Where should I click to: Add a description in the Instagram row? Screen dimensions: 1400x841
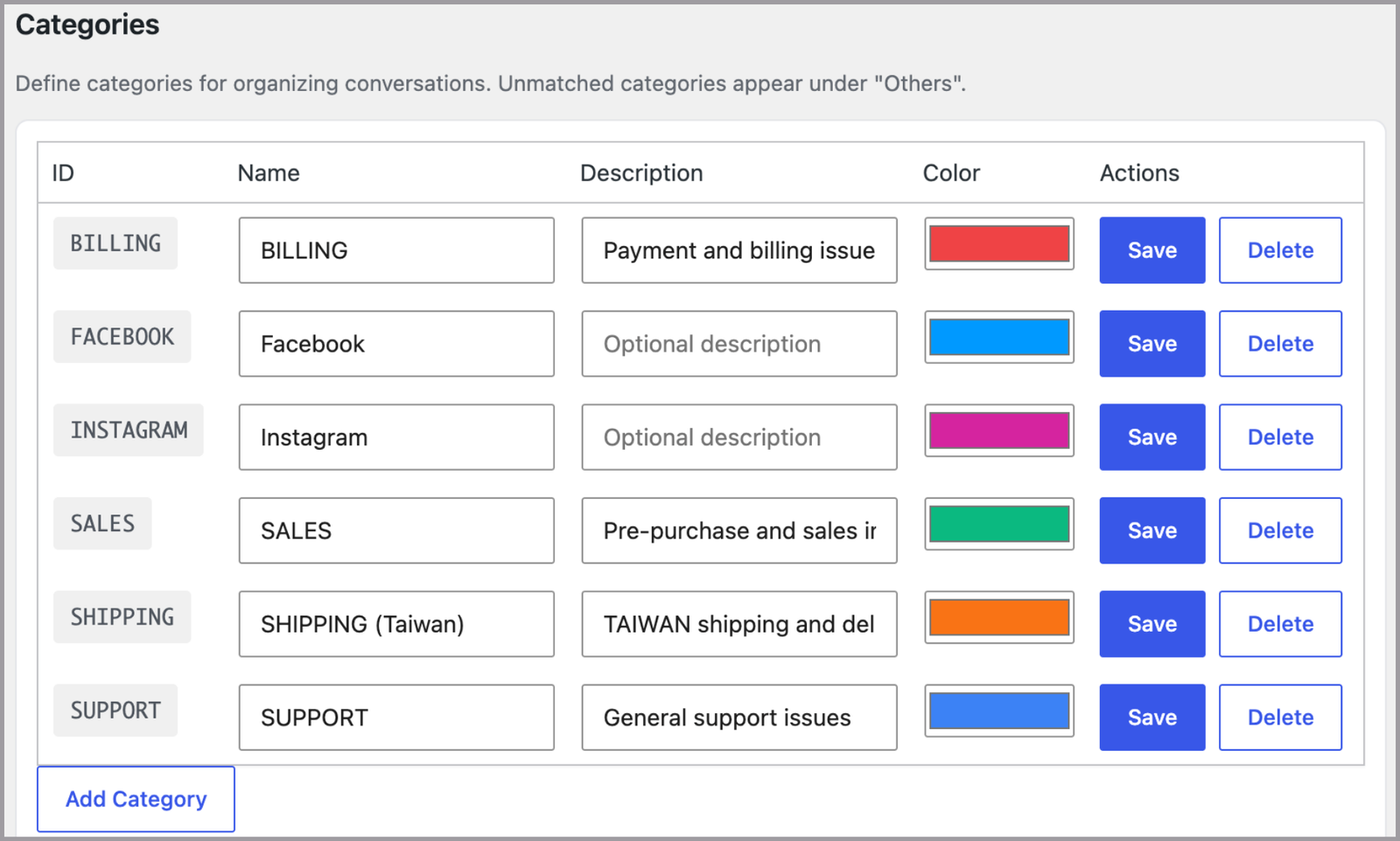point(739,438)
